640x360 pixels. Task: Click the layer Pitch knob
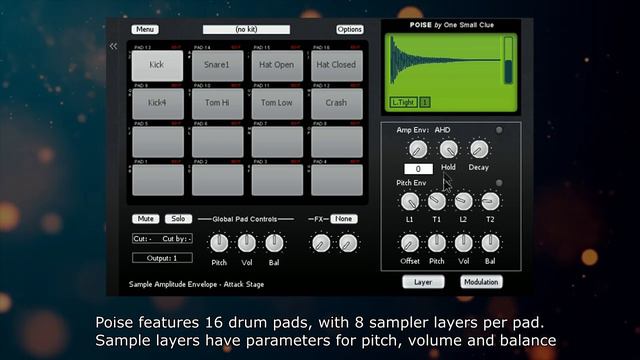(x=436, y=243)
